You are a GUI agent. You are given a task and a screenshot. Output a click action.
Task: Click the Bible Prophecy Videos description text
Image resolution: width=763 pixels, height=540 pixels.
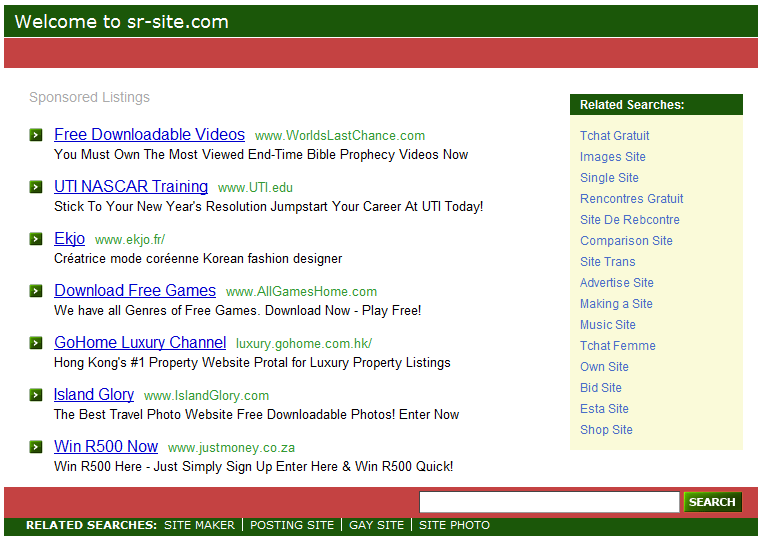(261, 155)
